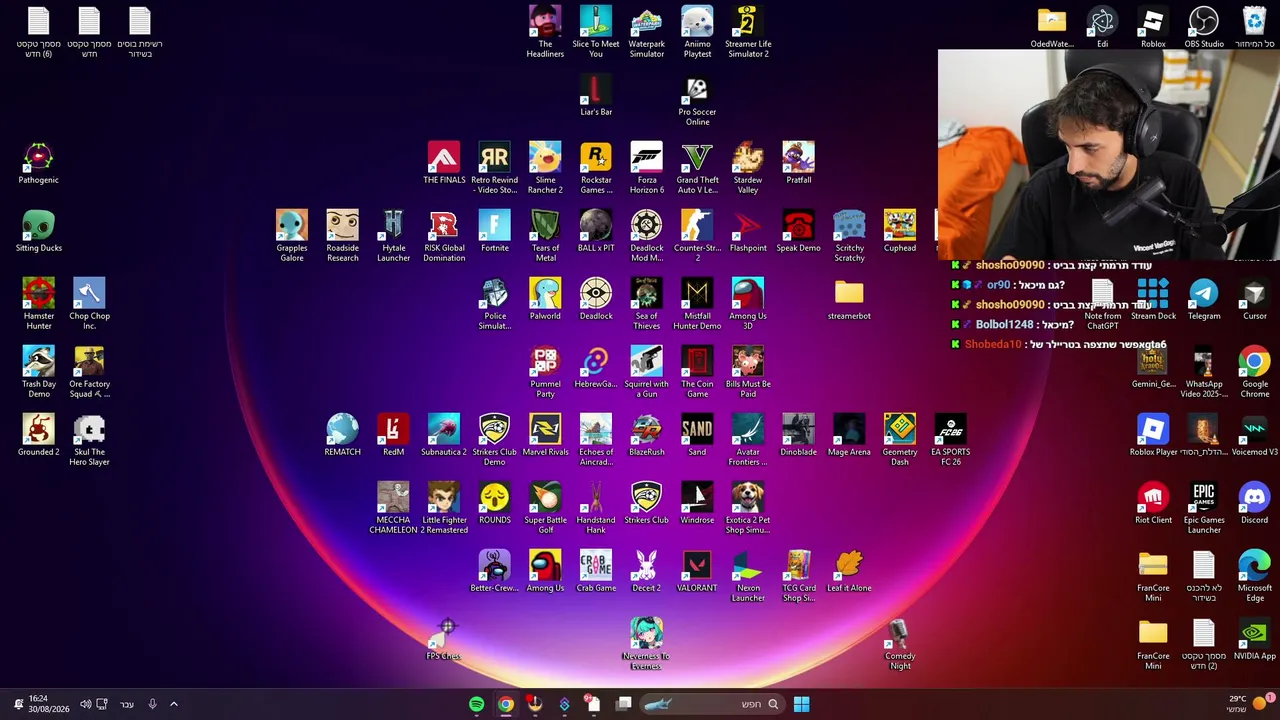This screenshot has height=720, width=1280.
Task: Open Trash Day Demo shortcut
Action: tap(38, 372)
